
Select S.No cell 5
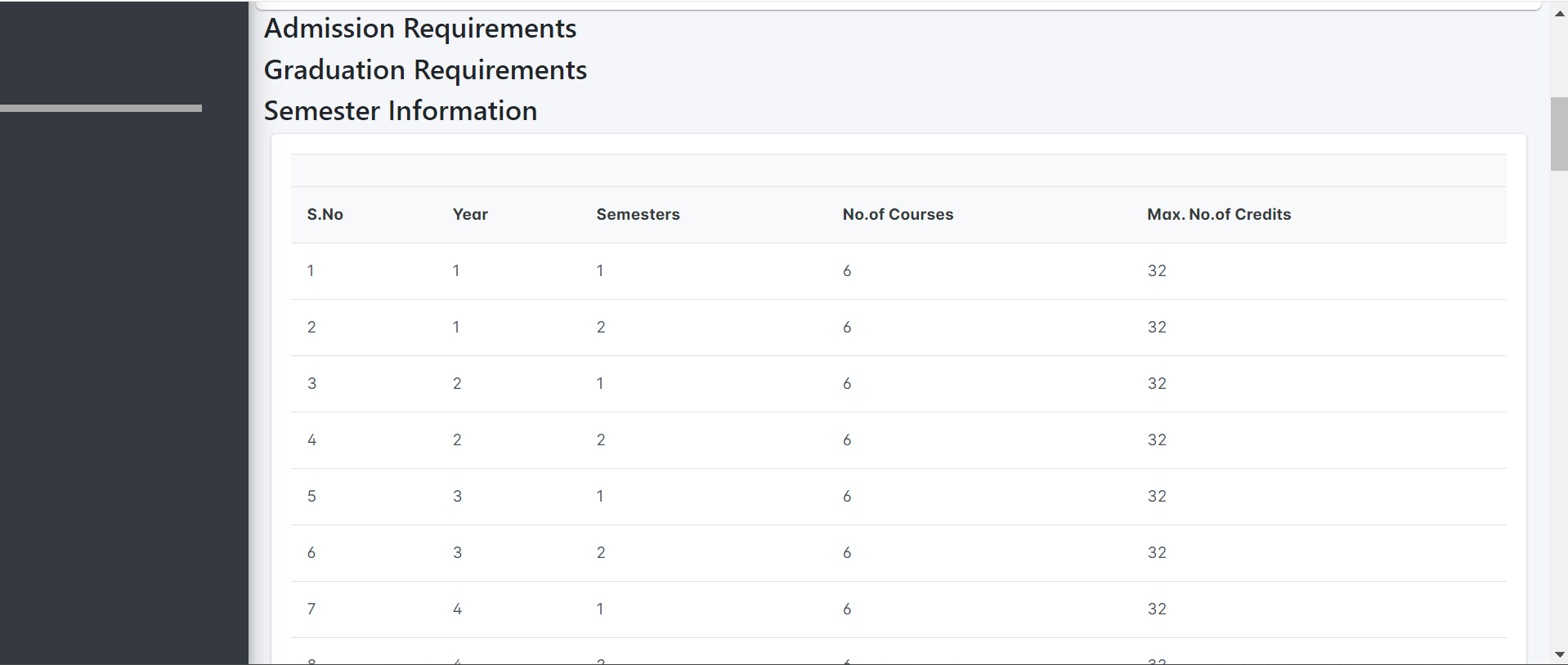311,496
